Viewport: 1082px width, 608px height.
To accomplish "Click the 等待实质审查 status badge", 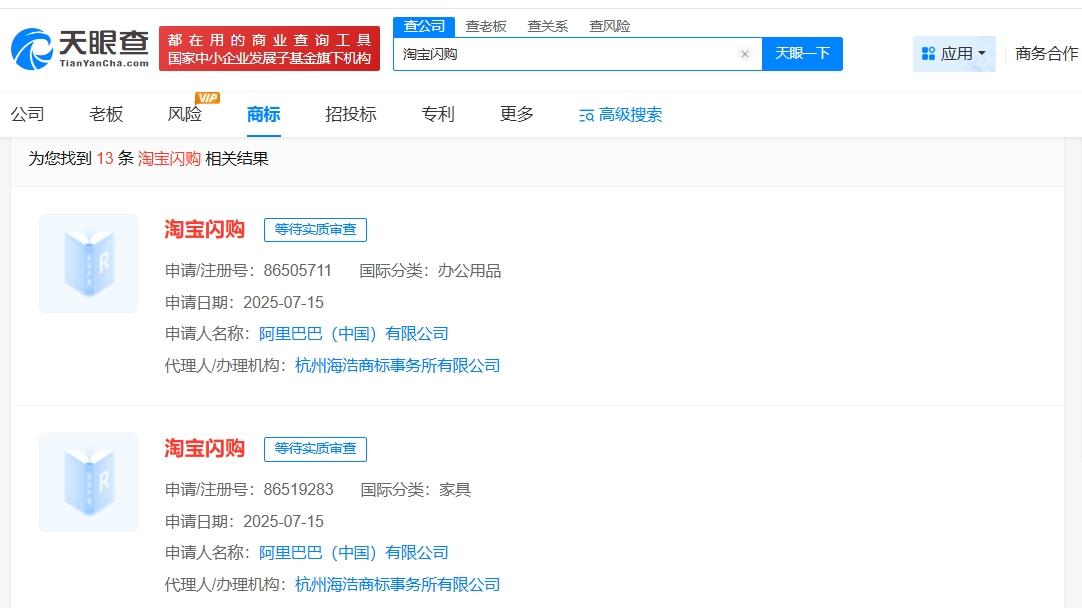I will [316, 229].
